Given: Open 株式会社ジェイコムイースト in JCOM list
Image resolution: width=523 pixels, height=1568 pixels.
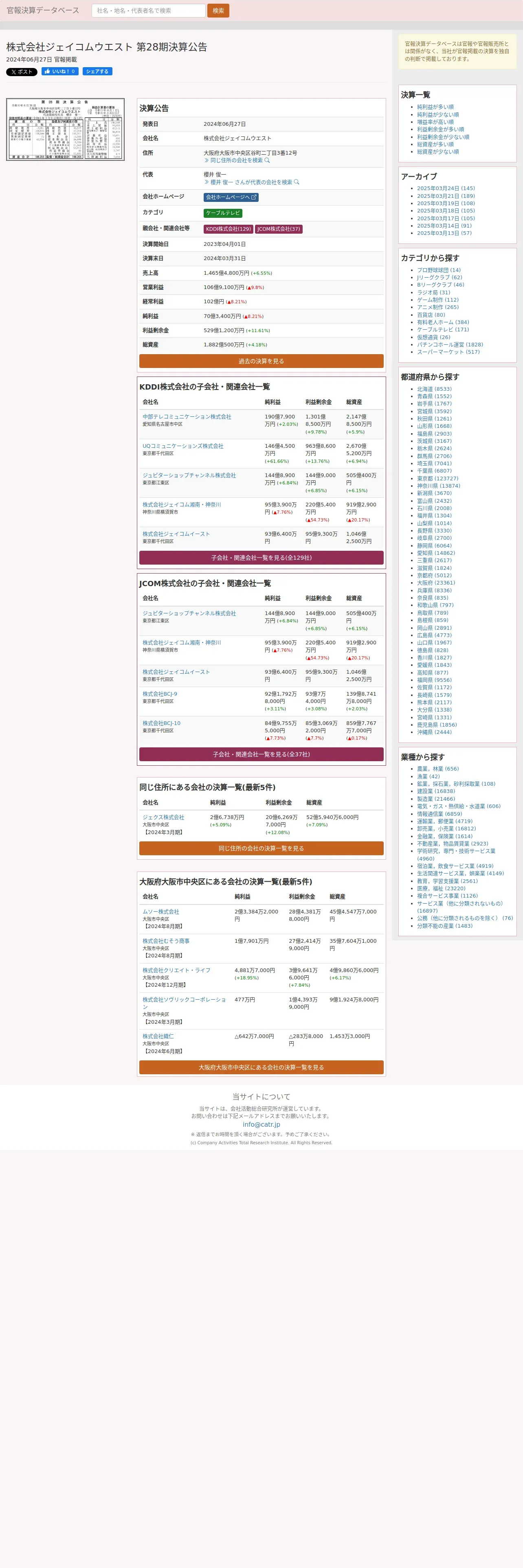Looking at the screenshot, I should [176, 672].
